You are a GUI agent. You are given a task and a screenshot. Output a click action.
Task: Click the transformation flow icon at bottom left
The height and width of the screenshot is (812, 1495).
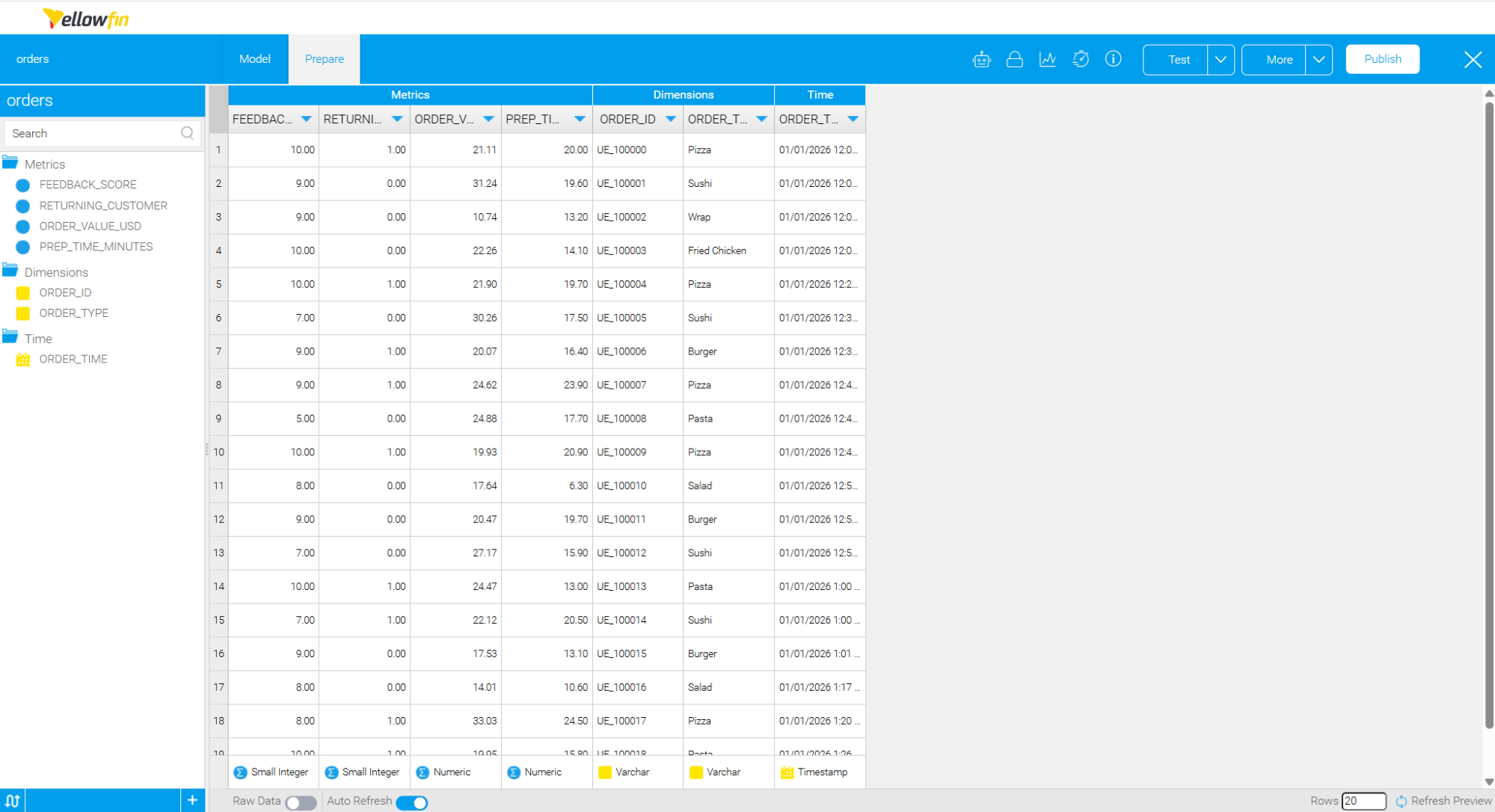(x=12, y=800)
